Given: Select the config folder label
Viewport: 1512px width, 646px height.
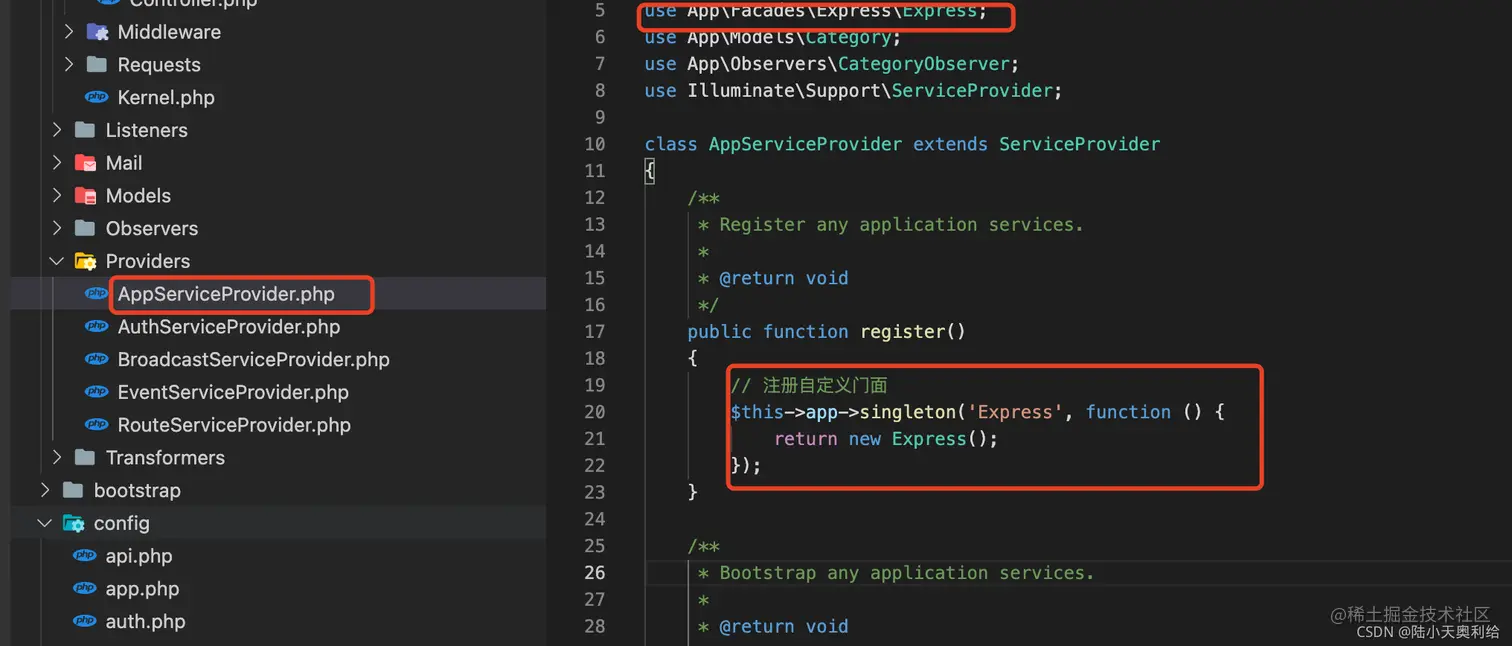Looking at the screenshot, I should pos(122,523).
